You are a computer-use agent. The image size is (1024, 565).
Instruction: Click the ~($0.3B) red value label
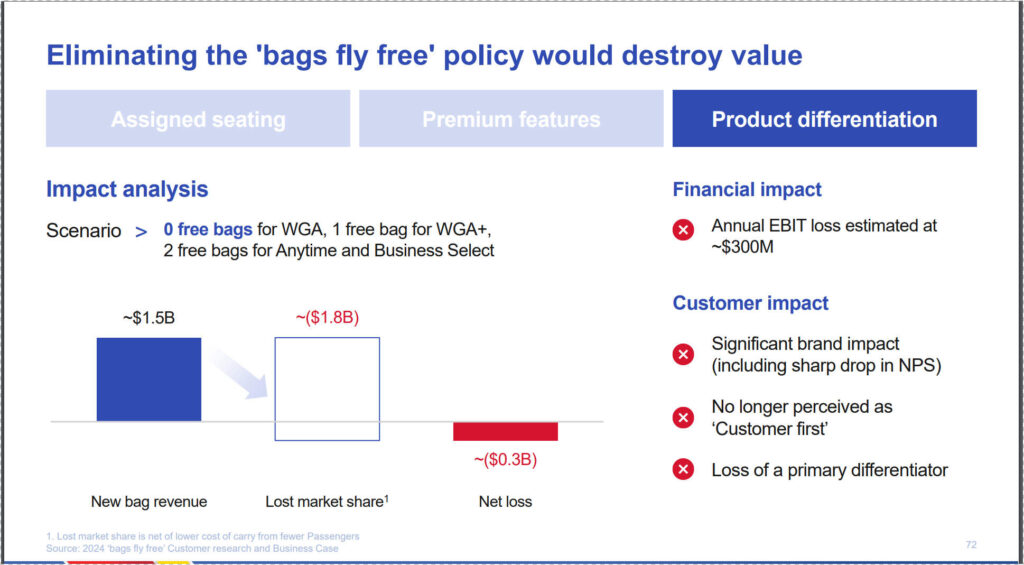pos(505,460)
